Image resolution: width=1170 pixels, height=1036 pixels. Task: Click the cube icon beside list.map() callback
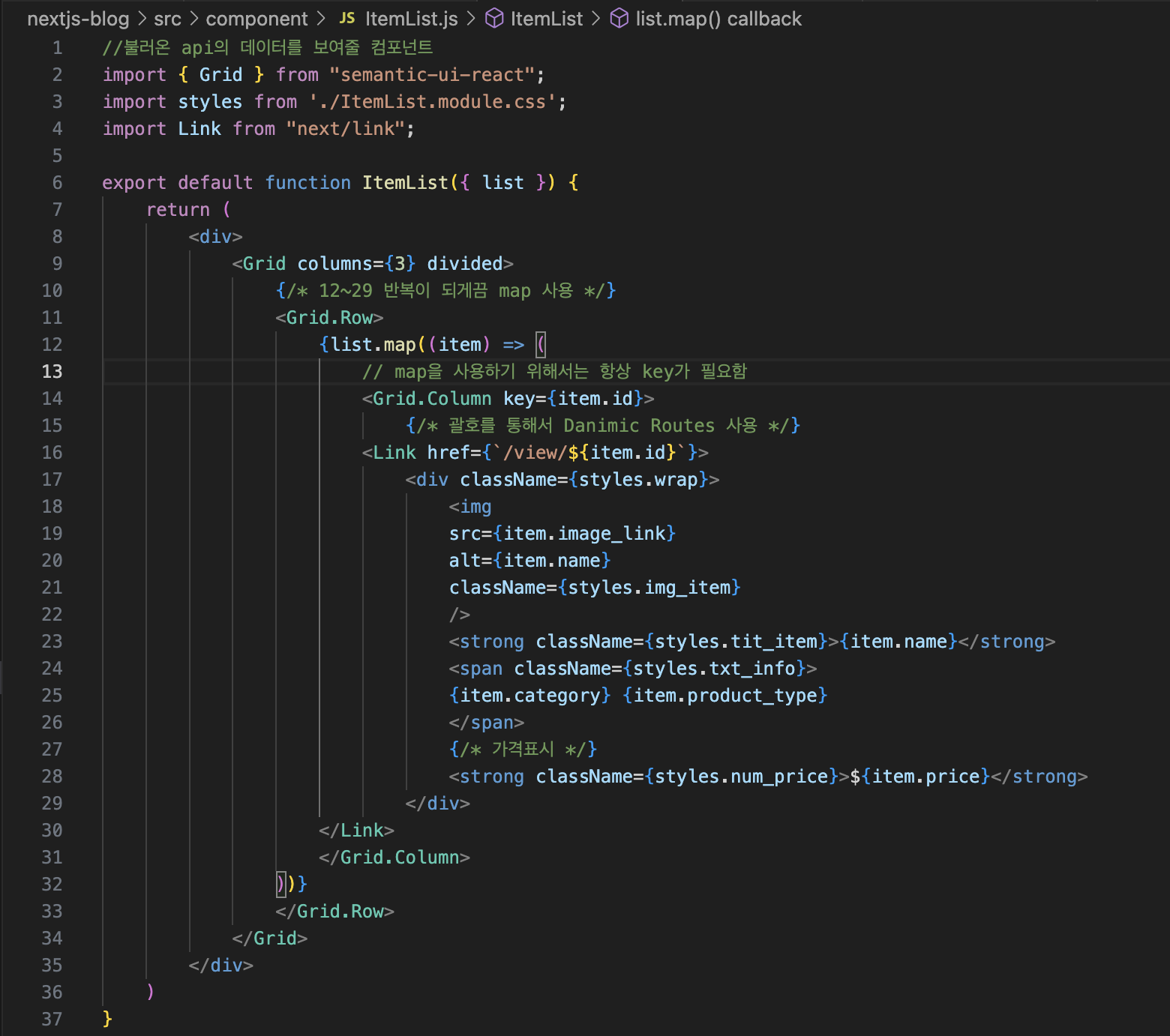point(619,18)
